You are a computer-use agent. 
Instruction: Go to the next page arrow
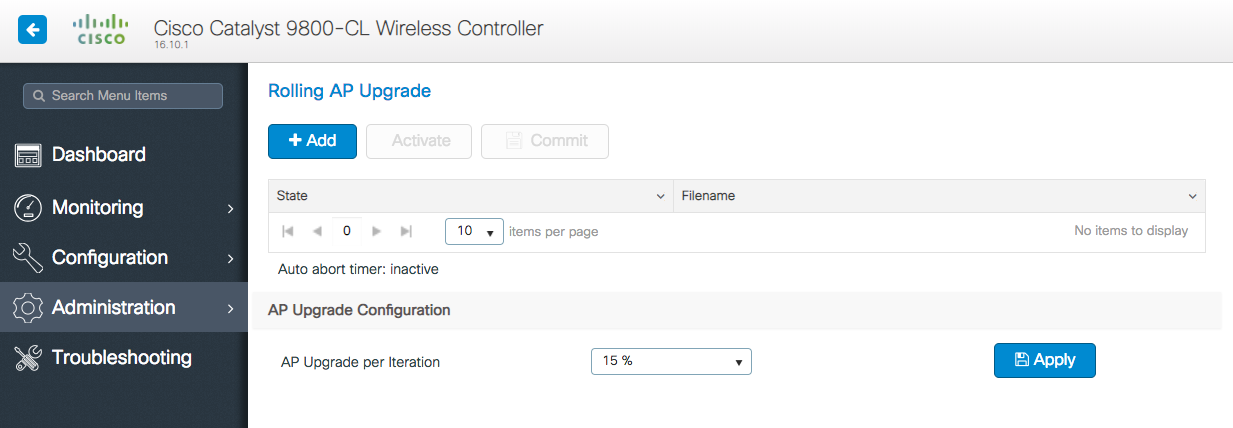[377, 231]
